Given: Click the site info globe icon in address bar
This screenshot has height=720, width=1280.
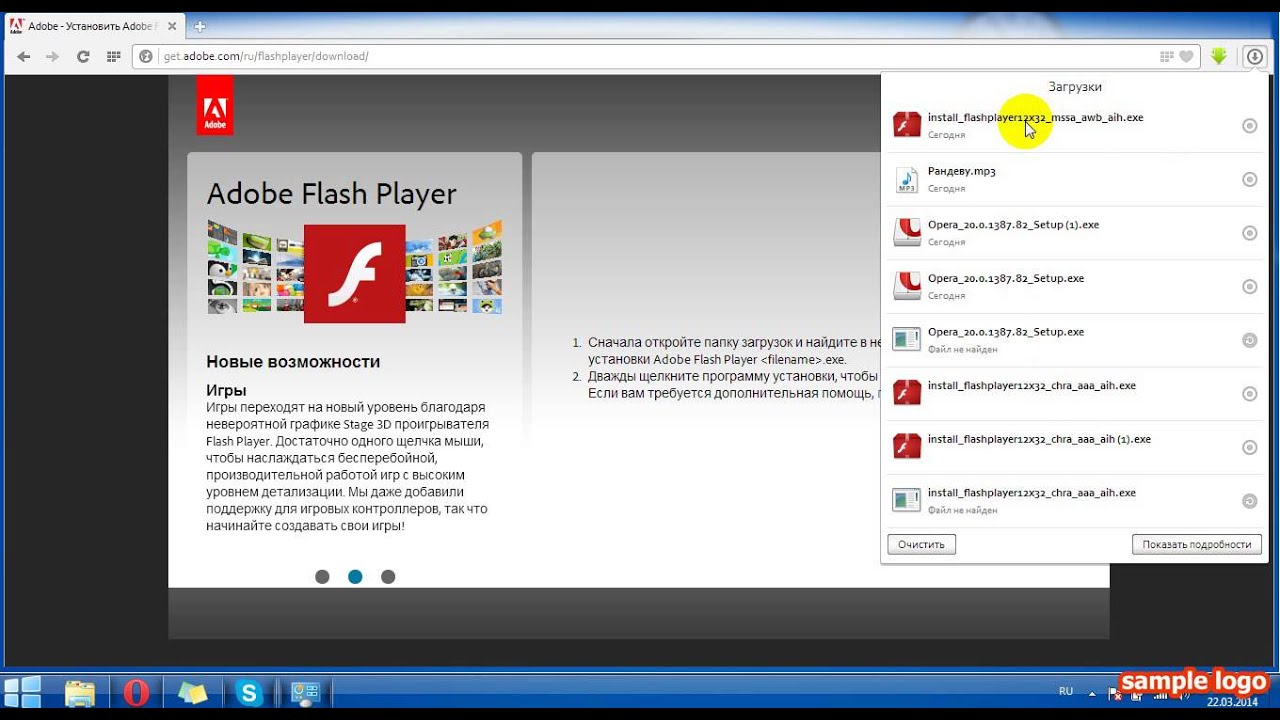Looking at the screenshot, I should pyautogui.click(x=146, y=56).
